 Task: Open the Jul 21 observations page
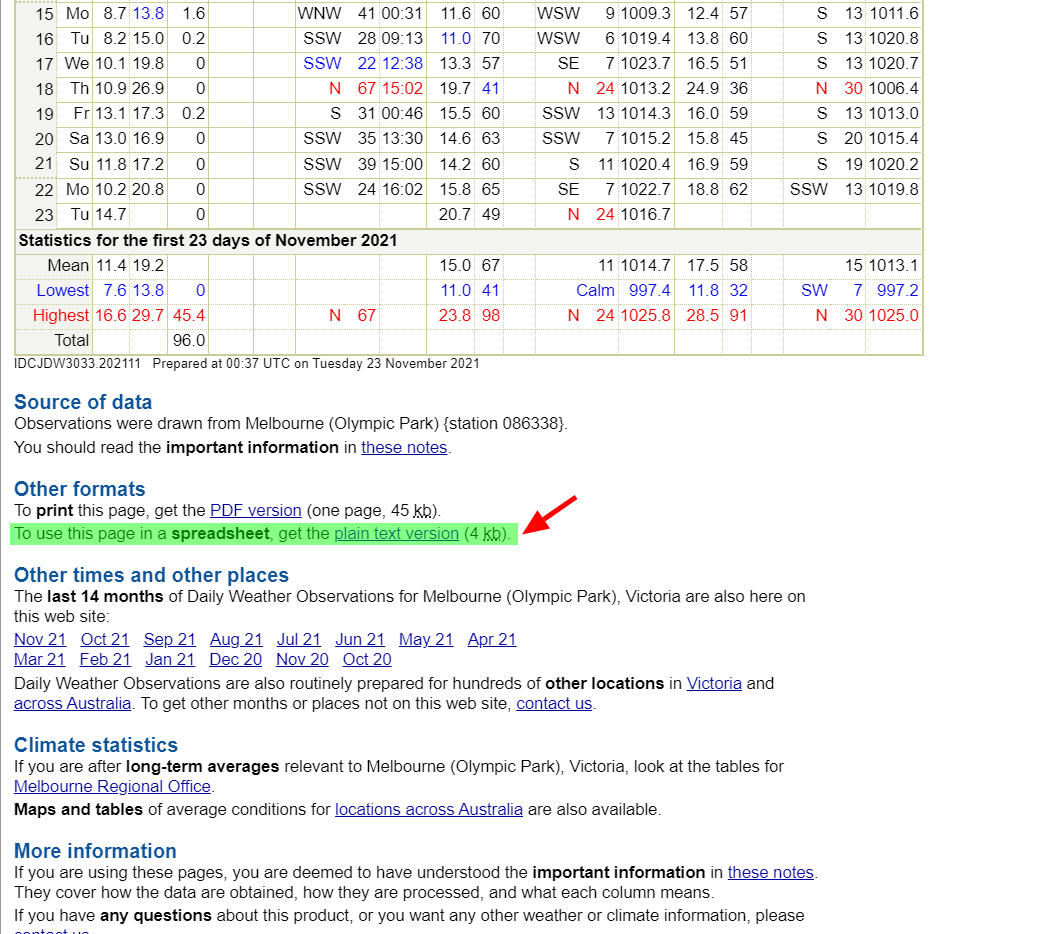point(299,640)
